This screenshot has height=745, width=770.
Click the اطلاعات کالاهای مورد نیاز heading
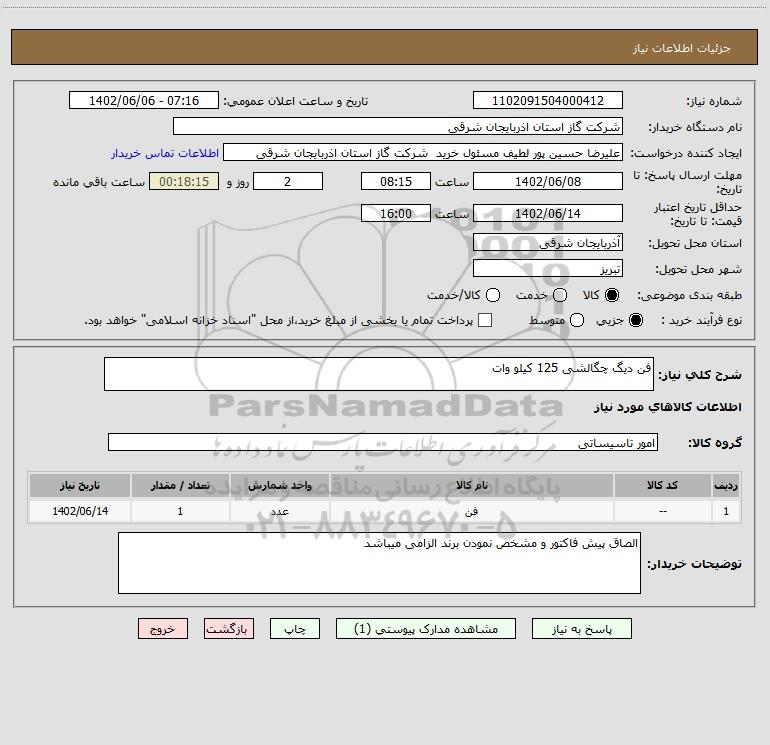point(667,407)
